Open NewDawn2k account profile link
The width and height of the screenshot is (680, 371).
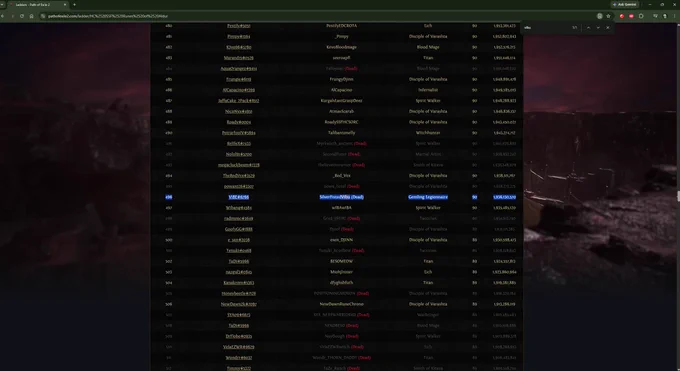239,304
